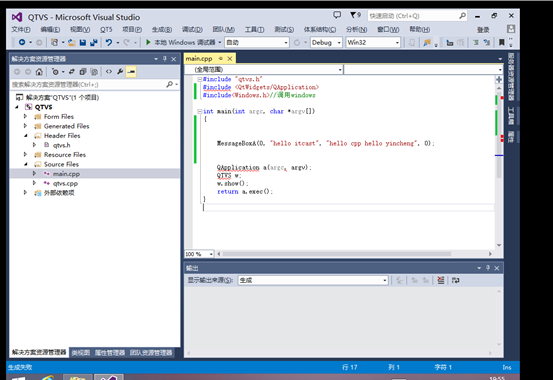
Task: Collapse the Source Files folder
Action: coord(26,164)
